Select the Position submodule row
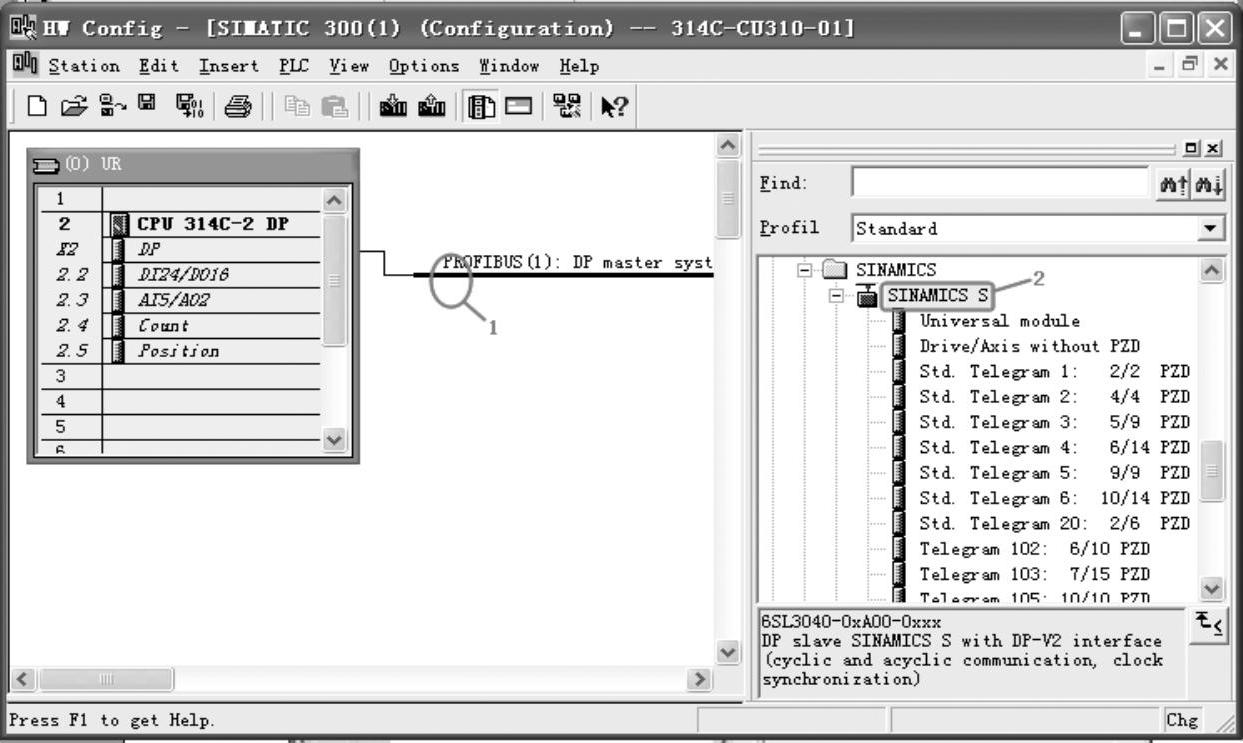 [180, 351]
